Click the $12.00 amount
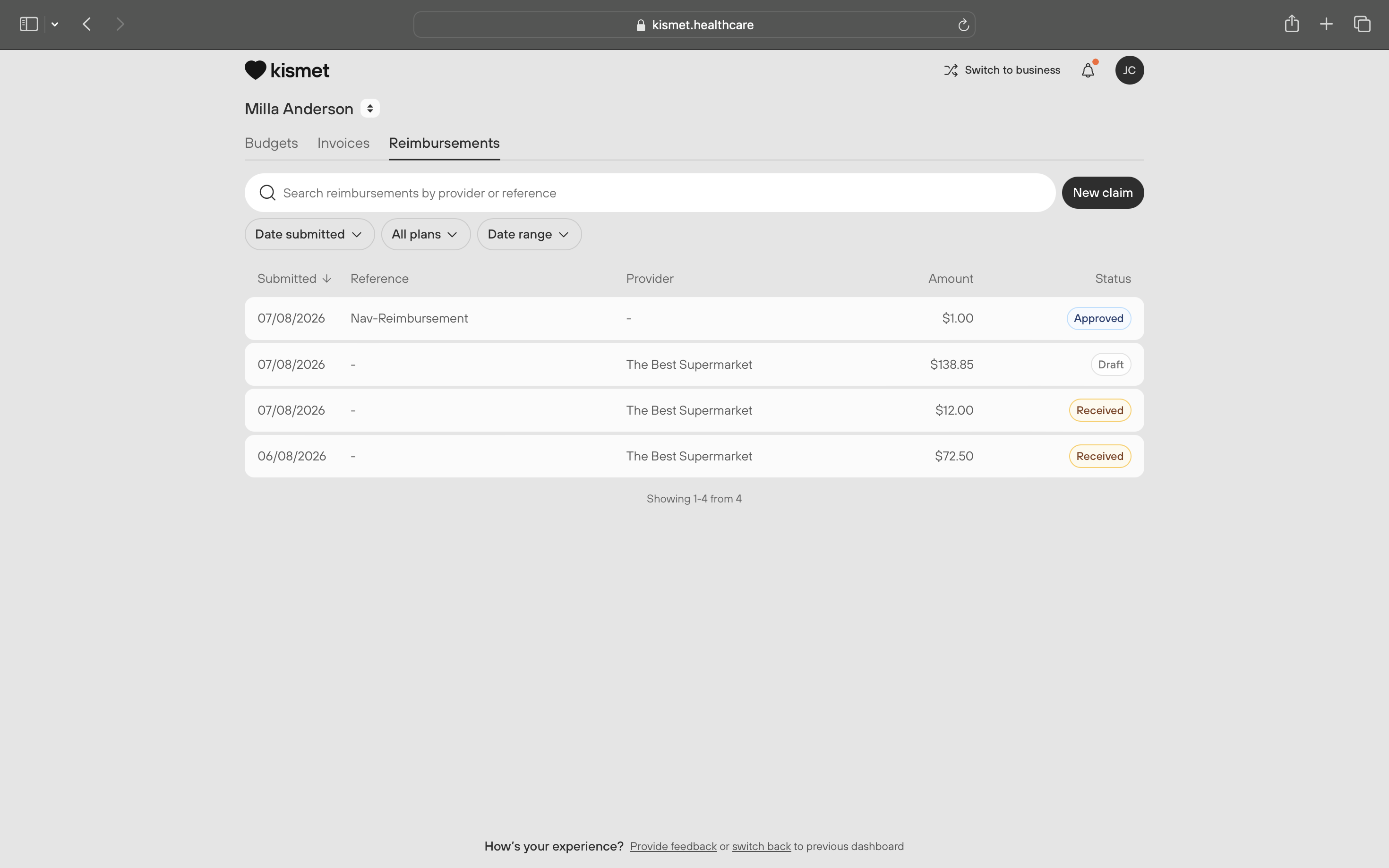 pyautogui.click(x=954, y=410)
